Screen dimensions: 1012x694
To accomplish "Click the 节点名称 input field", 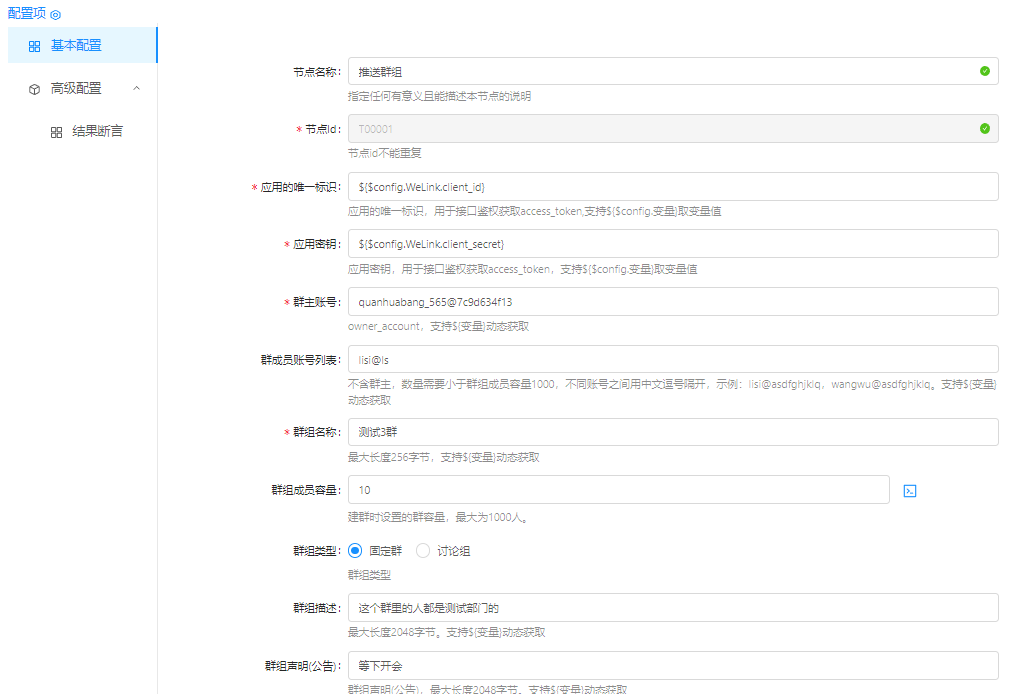I will (x=660, y=71).
